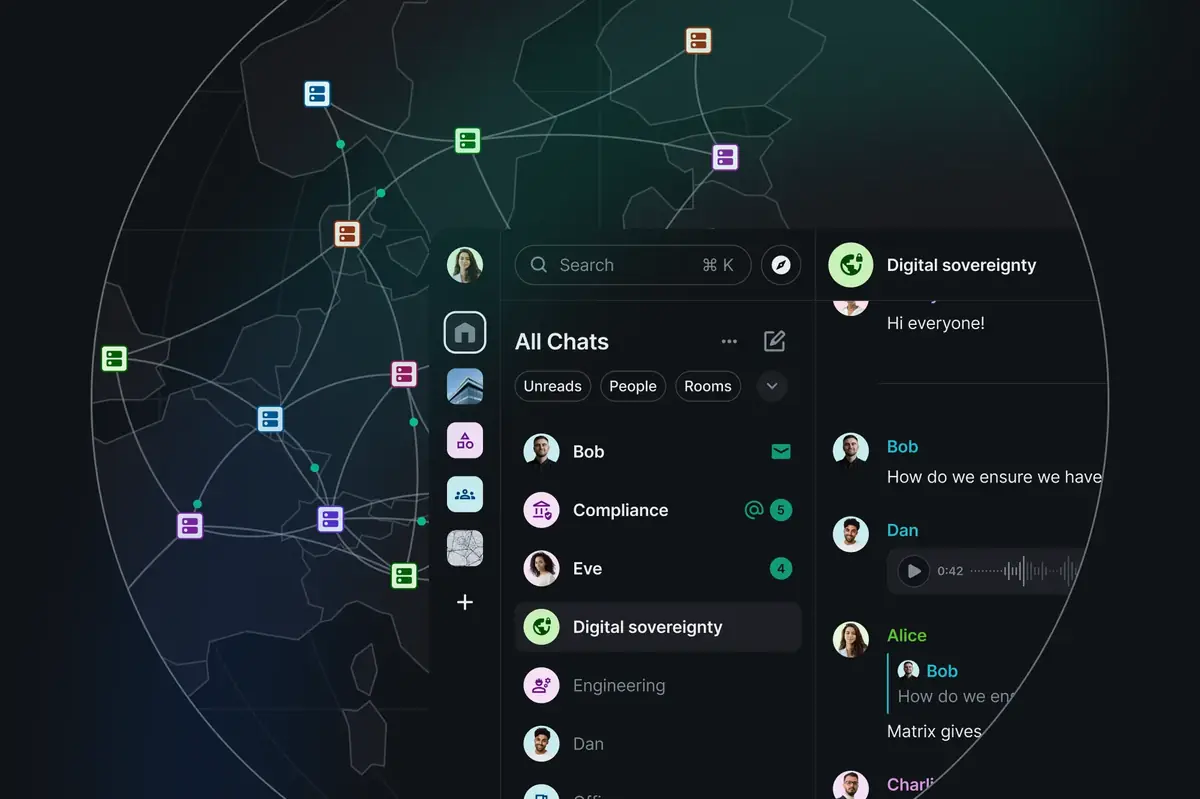The image size is (1200, 799).
Task: Click the 'Hi everyone!' message
Action: coord(936,324)
